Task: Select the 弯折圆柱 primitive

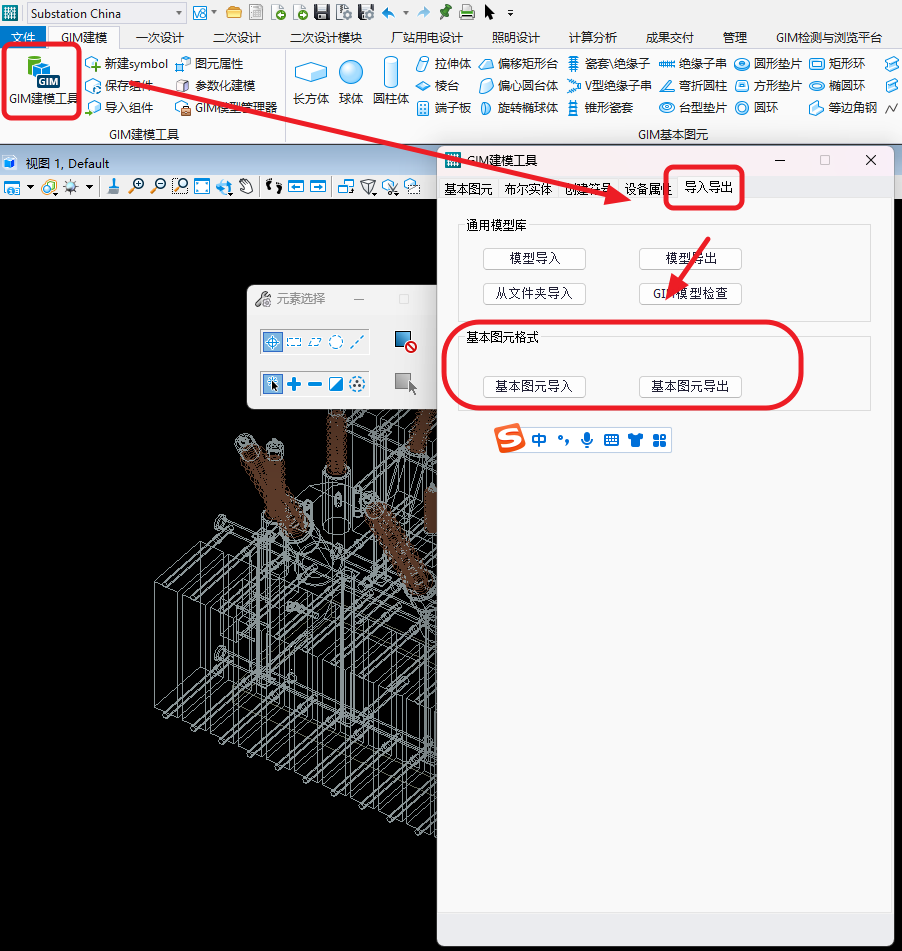Action: (693, 86)
